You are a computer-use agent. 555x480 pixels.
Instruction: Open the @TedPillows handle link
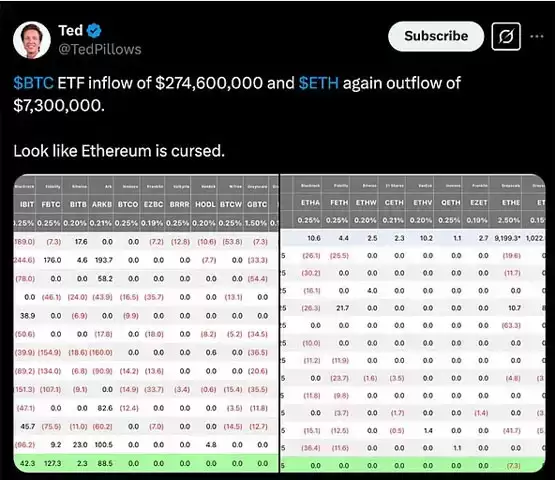click(x=100, y=49)
